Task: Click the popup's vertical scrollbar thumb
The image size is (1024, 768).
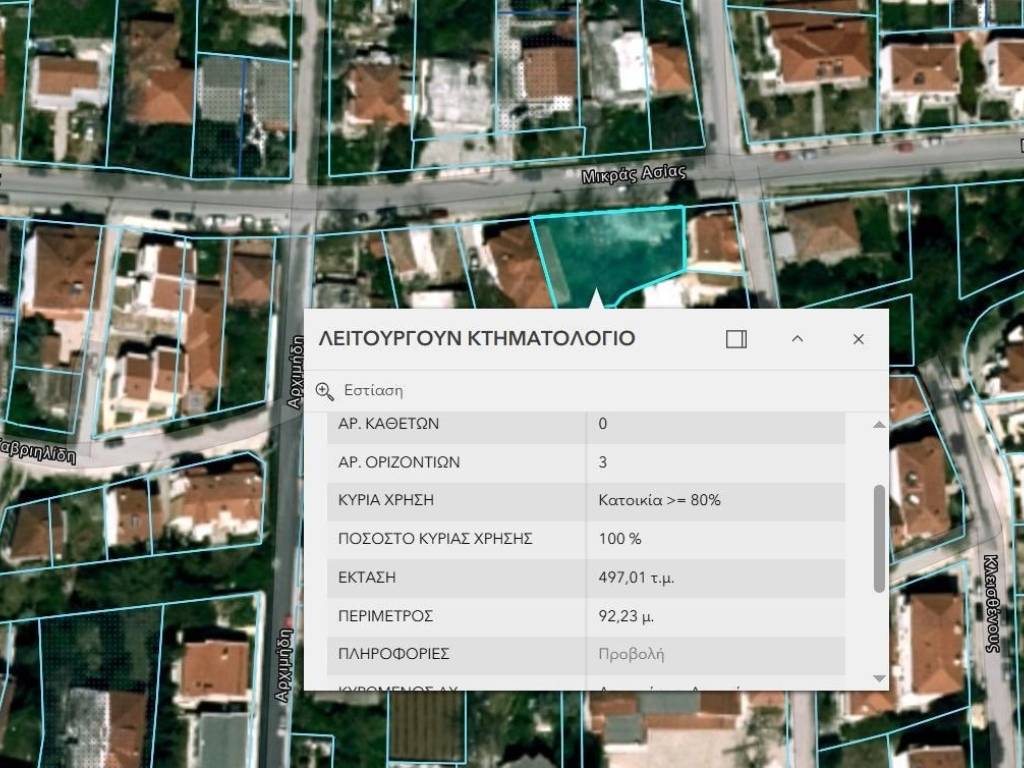Action: tap(879, 537)
